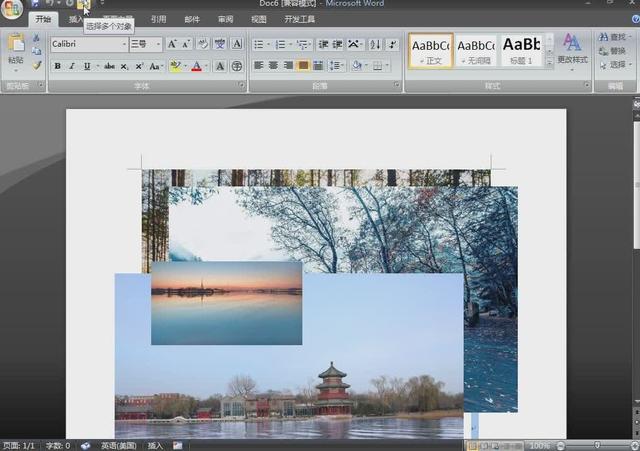Screen dimensions: 640x451
Task: Click the Sort icon in paragraph group
Action: (373, 44)
